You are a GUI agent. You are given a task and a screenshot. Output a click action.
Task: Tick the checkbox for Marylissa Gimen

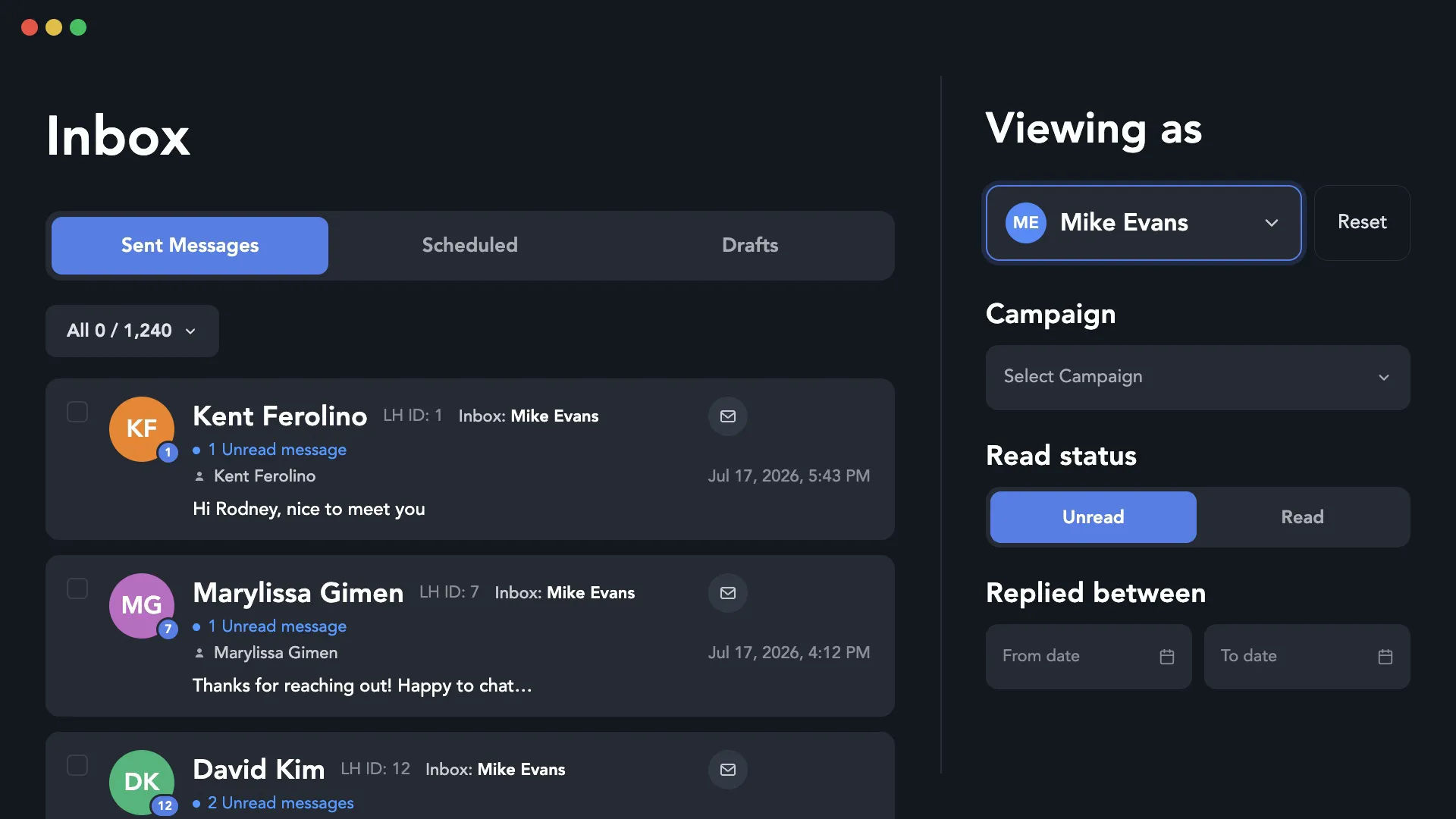[x=77, y=588]
